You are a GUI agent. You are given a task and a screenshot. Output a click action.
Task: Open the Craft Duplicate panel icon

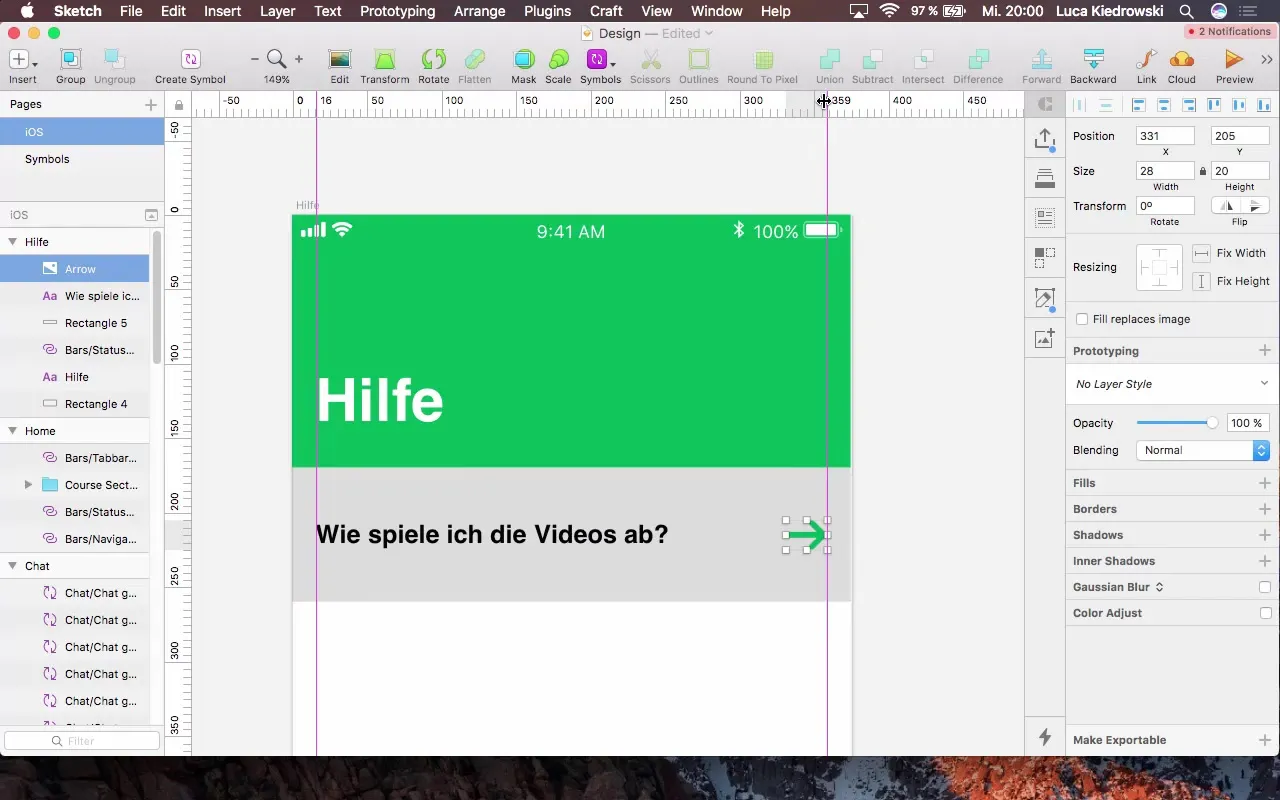(1045, 257)
